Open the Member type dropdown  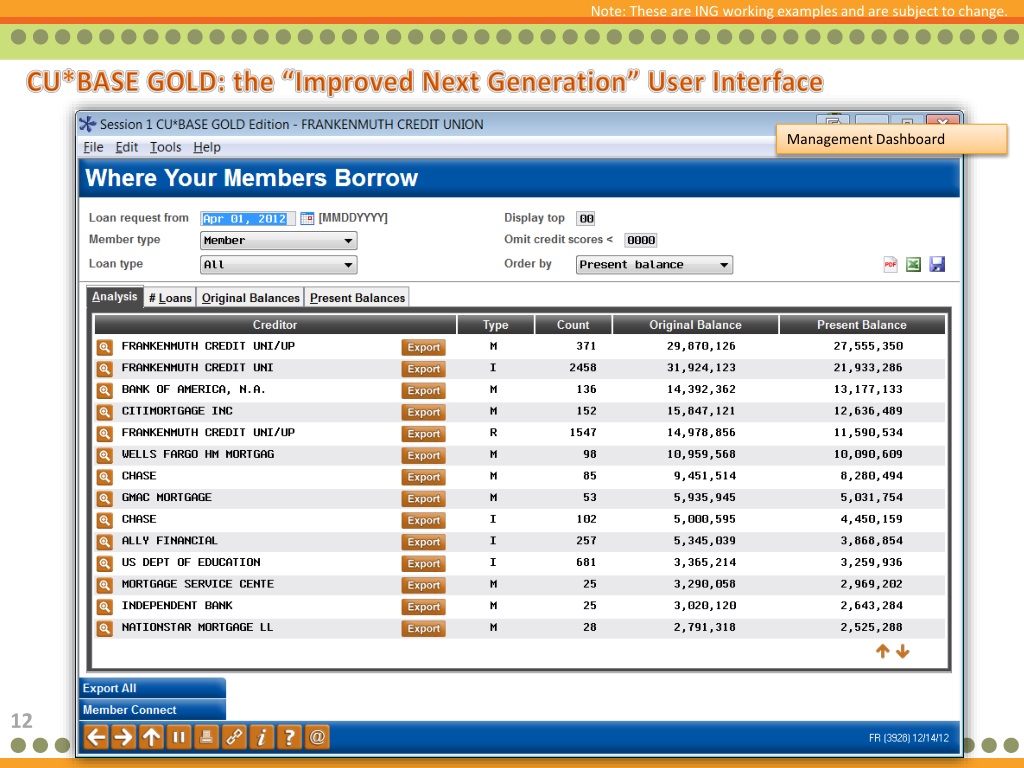coord(279,240)
